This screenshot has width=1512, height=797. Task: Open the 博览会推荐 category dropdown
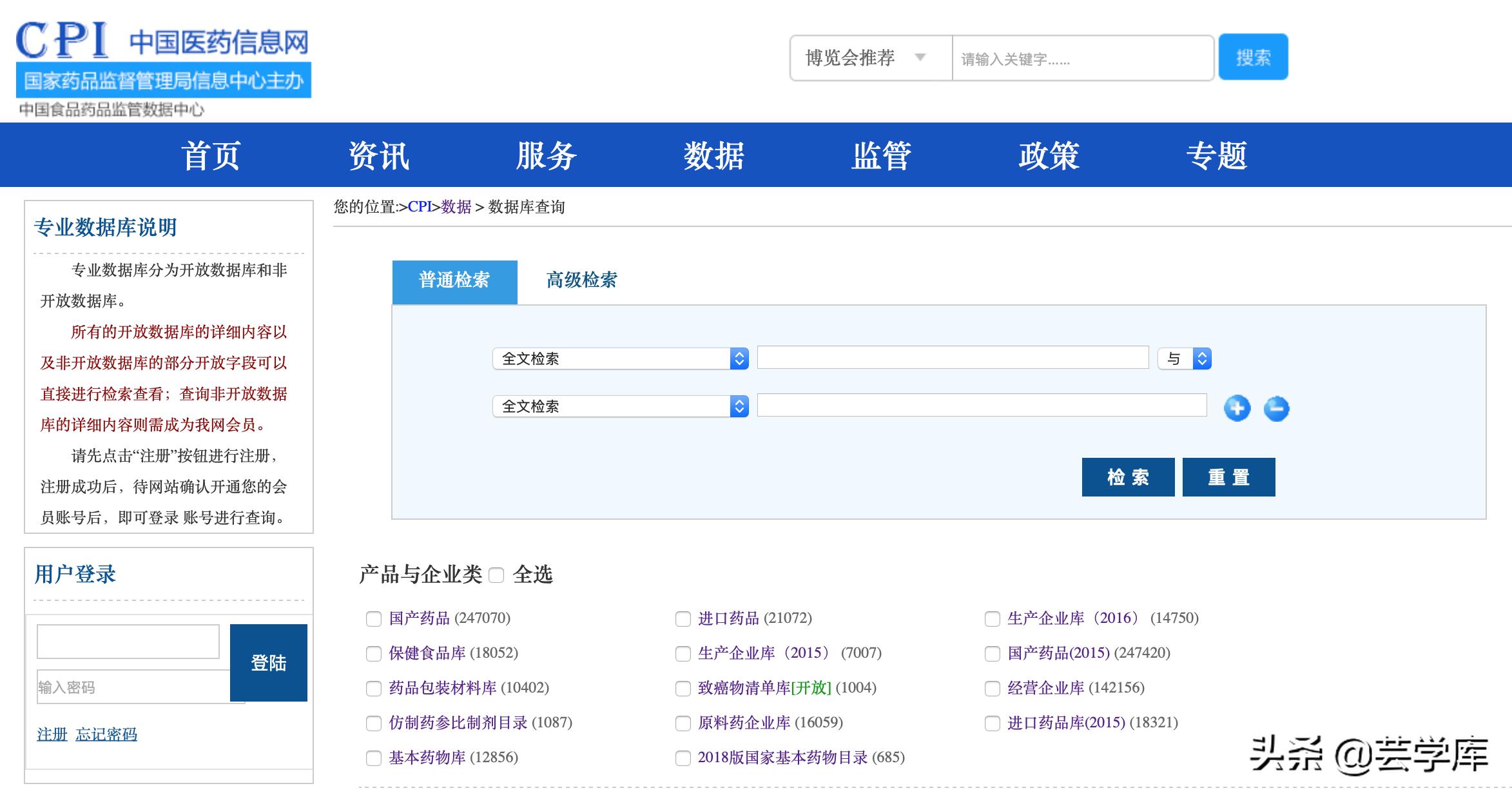867,57
